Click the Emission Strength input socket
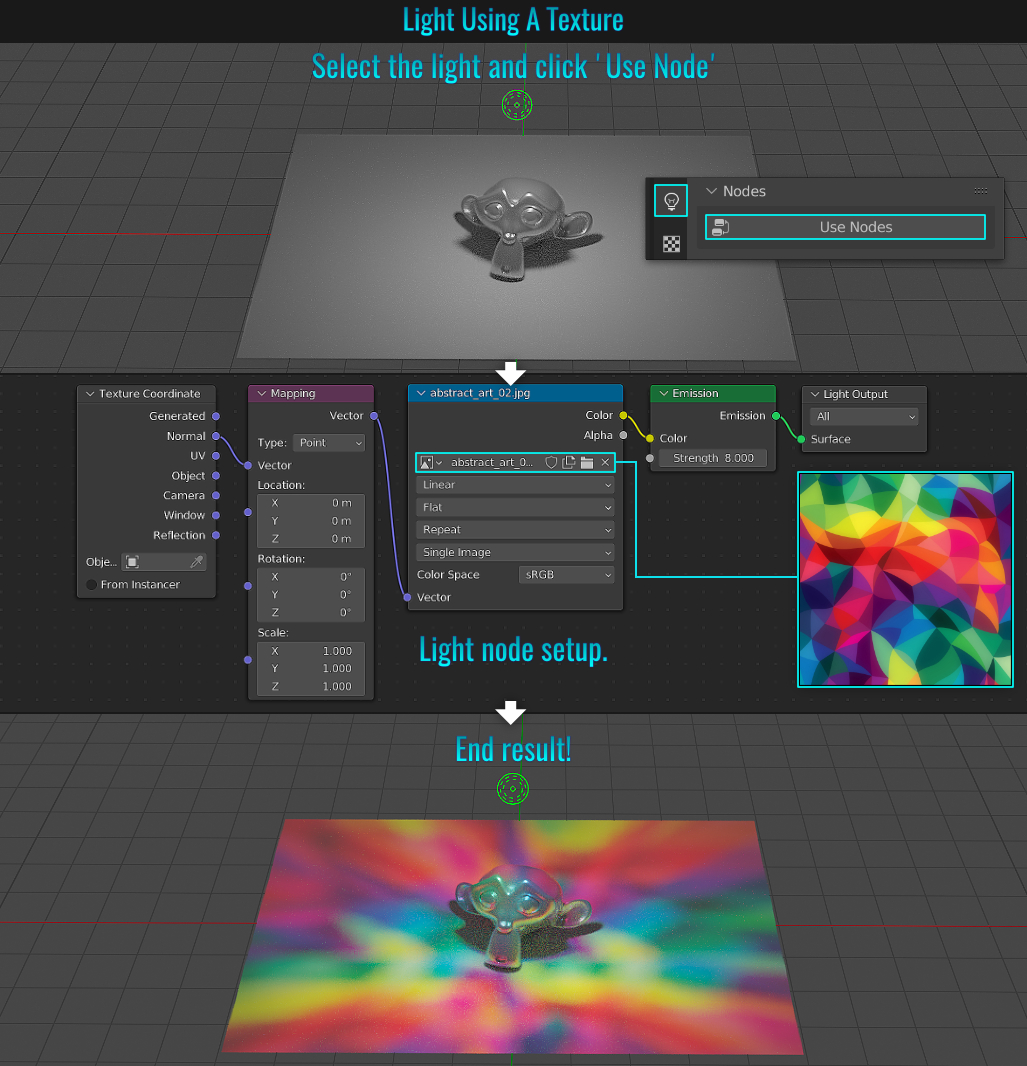The width and height of the screenshot is (1027, 1066). pos(650,458)
